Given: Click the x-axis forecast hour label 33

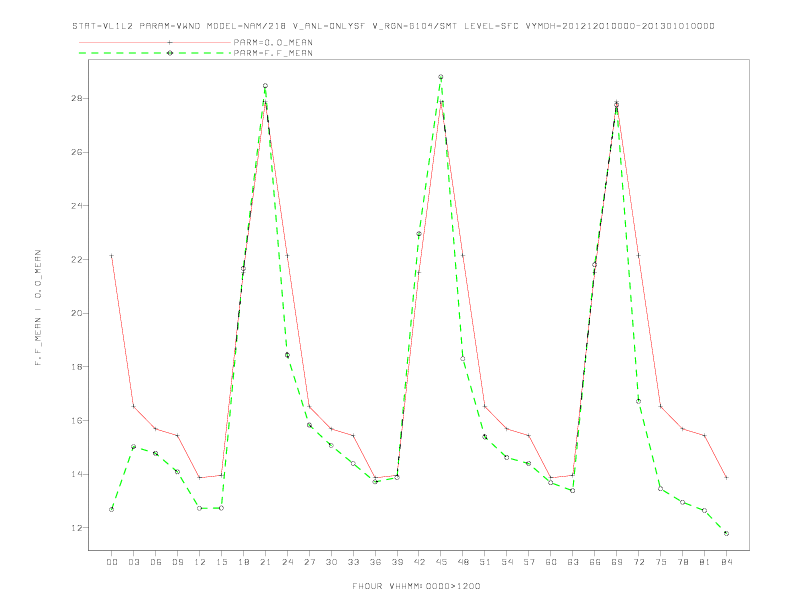Looking at the screenshot, I should pos(353,562).
